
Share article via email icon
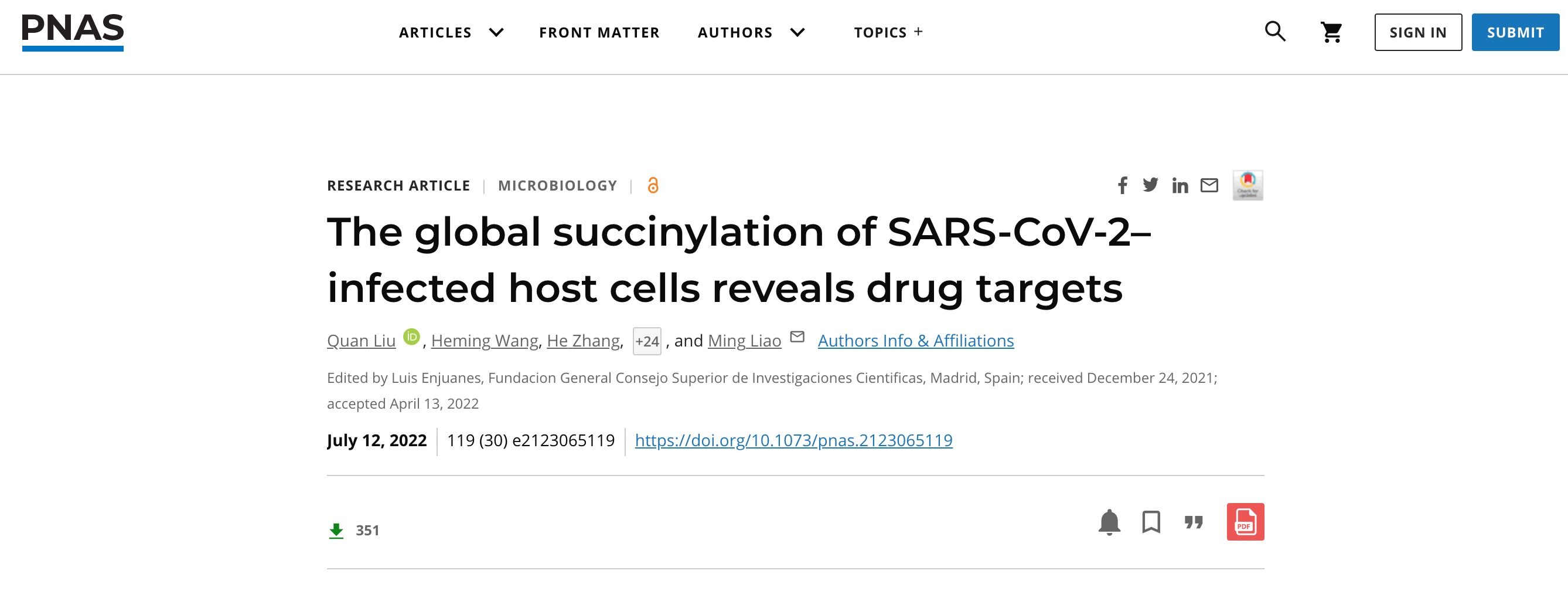(x=1209, y=185)
